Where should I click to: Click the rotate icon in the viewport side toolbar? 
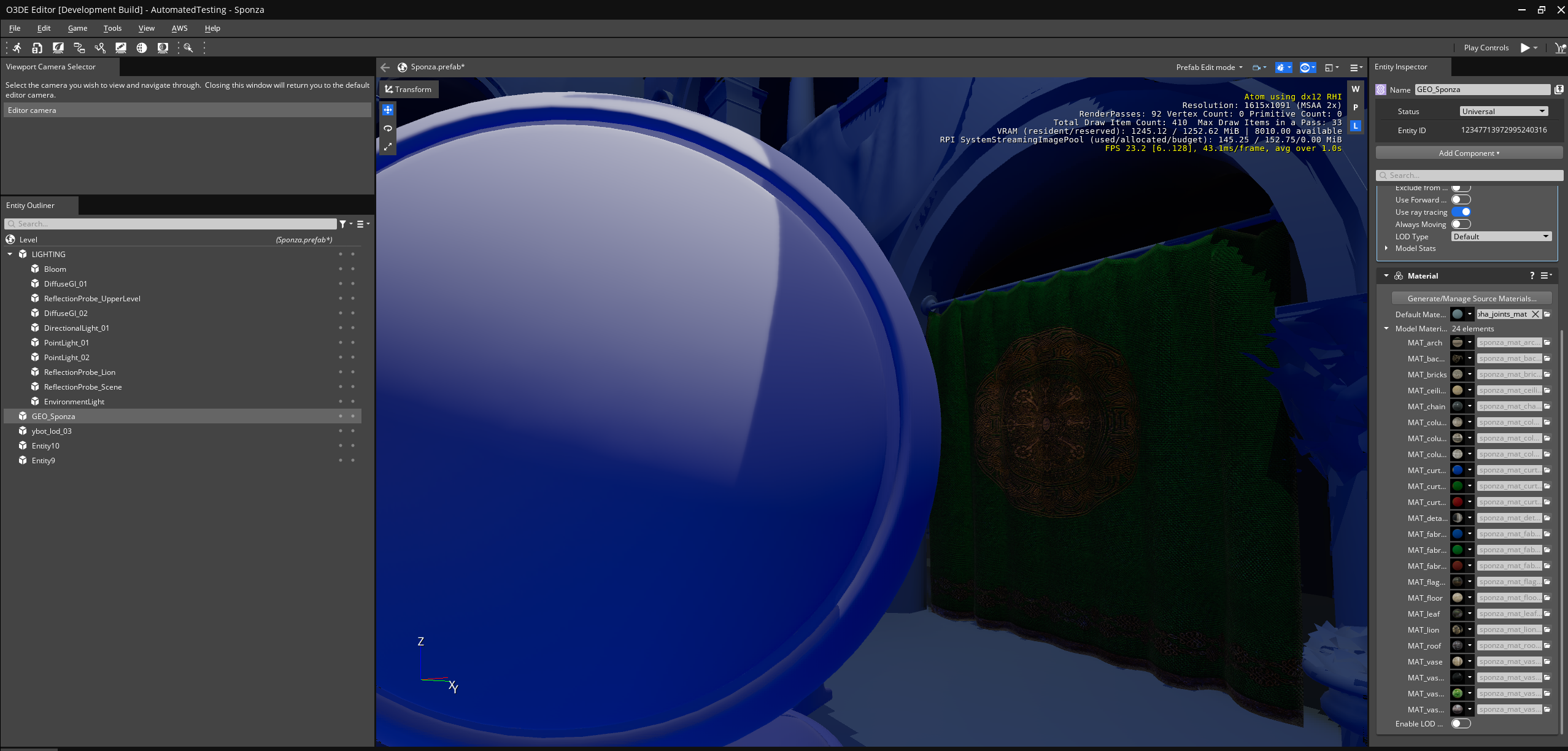[387, 128]
